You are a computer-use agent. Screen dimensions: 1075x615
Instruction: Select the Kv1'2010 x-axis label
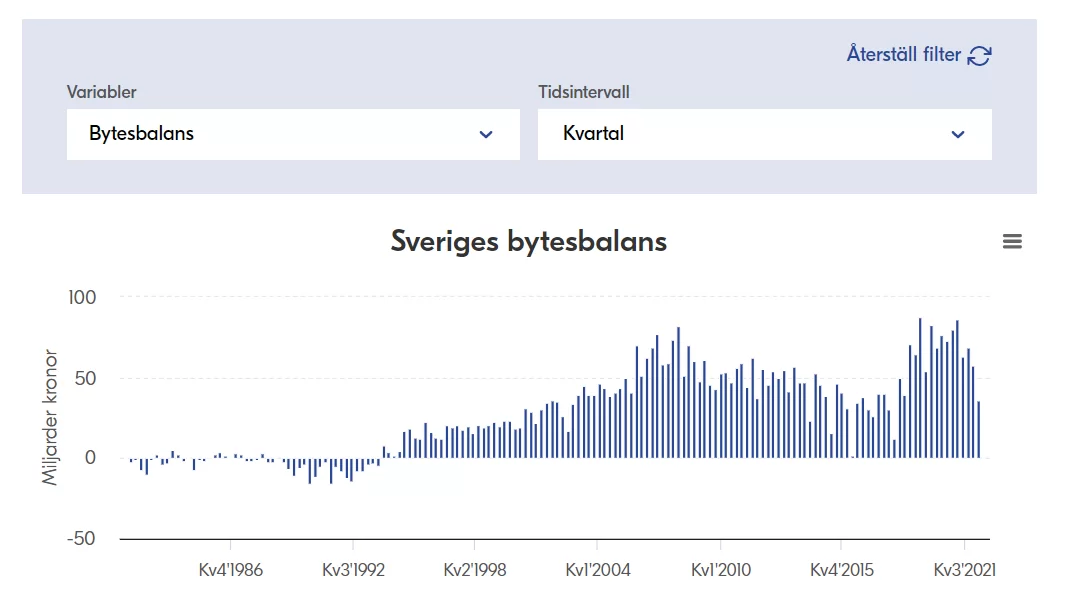721,570
